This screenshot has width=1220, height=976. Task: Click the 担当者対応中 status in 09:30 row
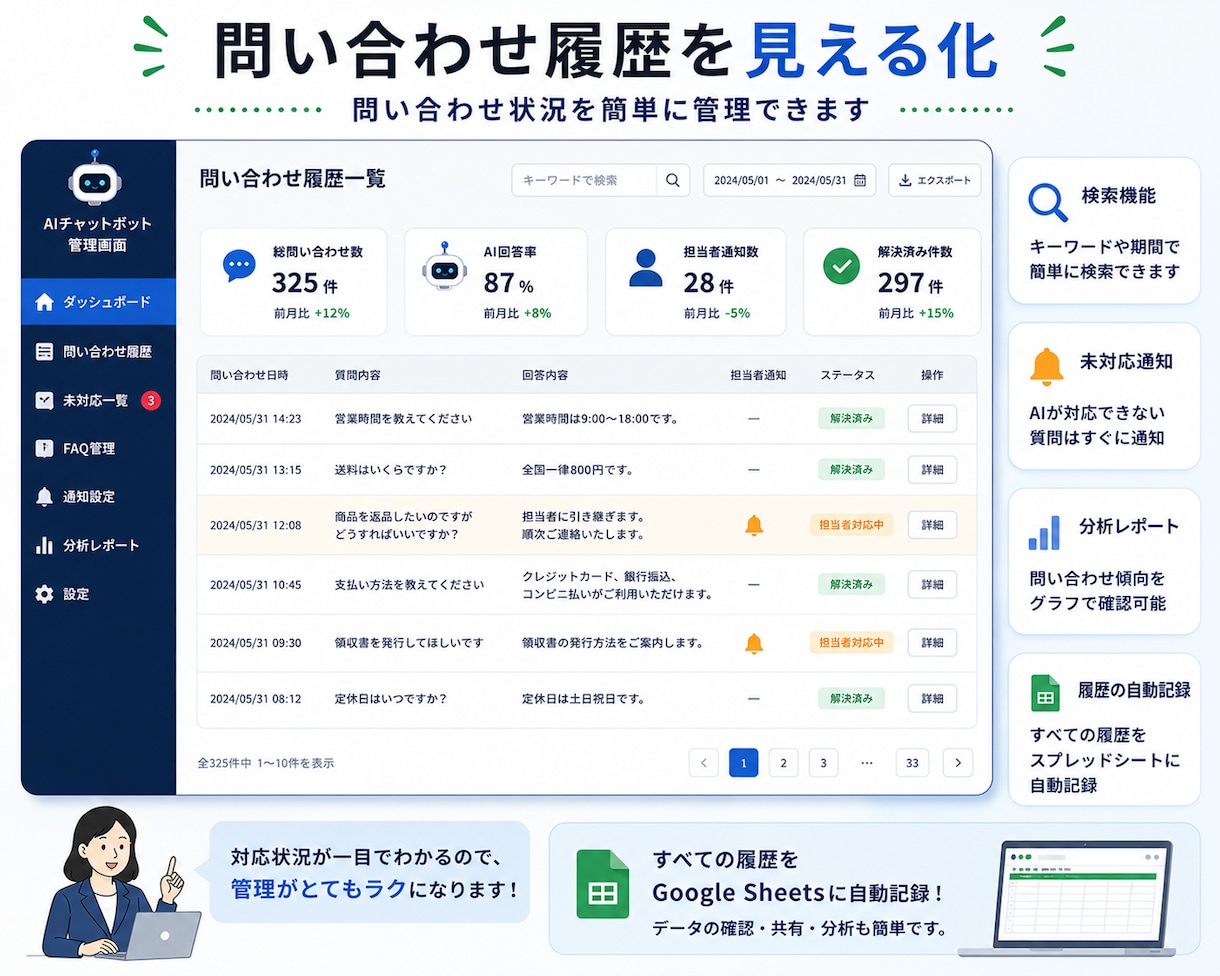tap(851, 643)
